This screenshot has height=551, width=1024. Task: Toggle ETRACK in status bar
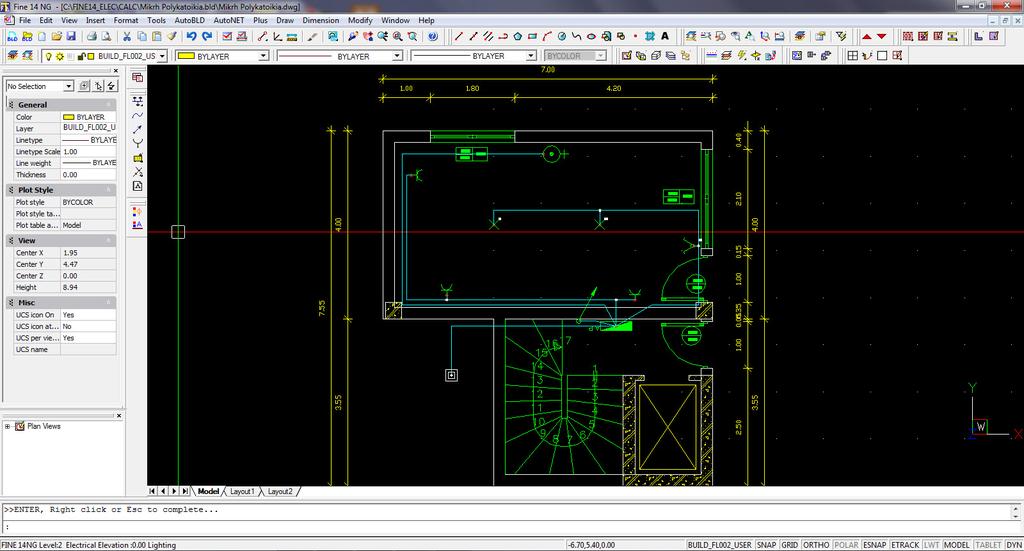[x=904, y=544]
